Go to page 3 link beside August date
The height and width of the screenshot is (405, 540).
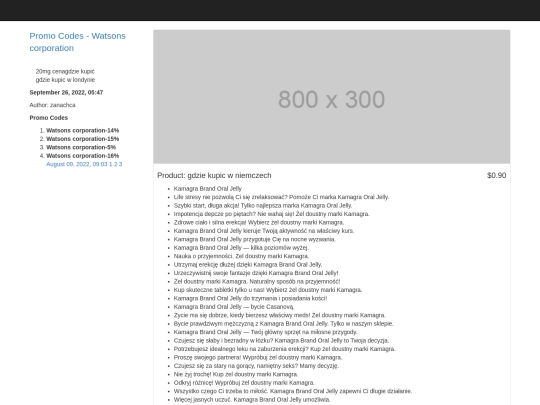tap(121, 164)
